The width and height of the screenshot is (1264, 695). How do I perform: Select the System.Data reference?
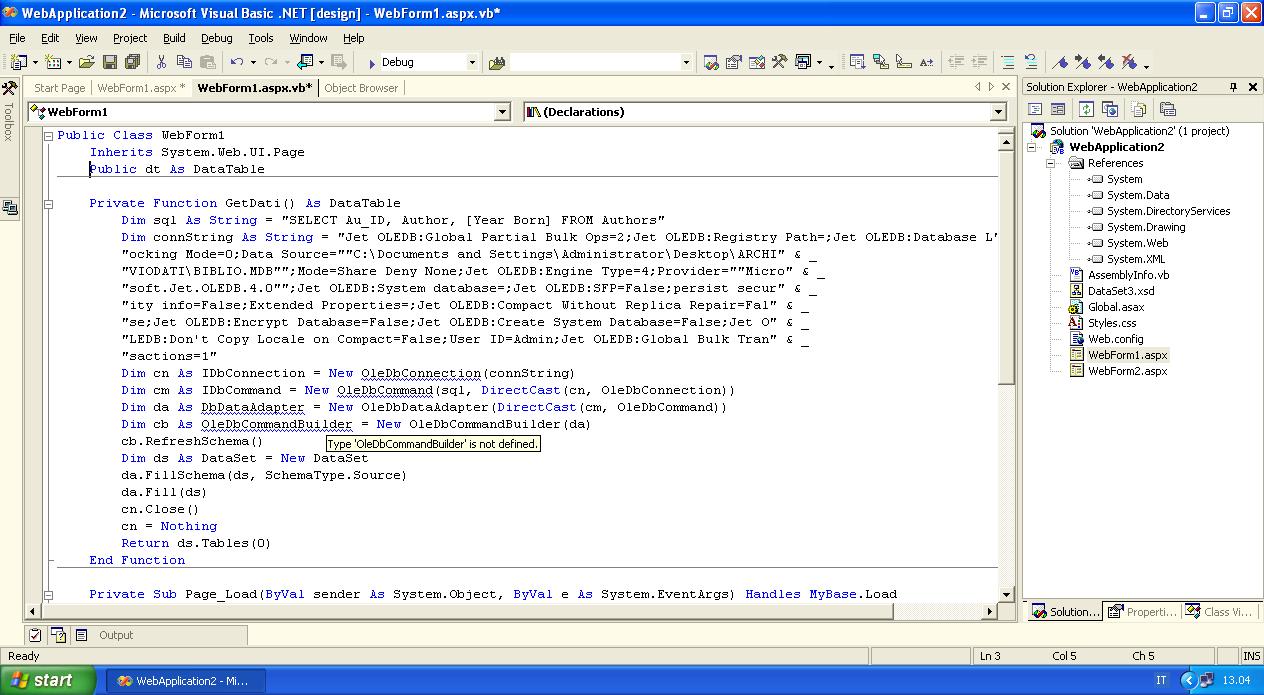click(1137, 195)
